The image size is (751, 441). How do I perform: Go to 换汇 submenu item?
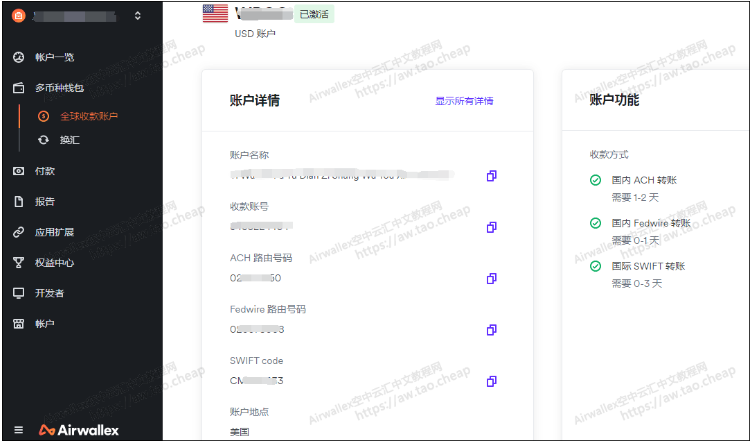pos(69,140)
